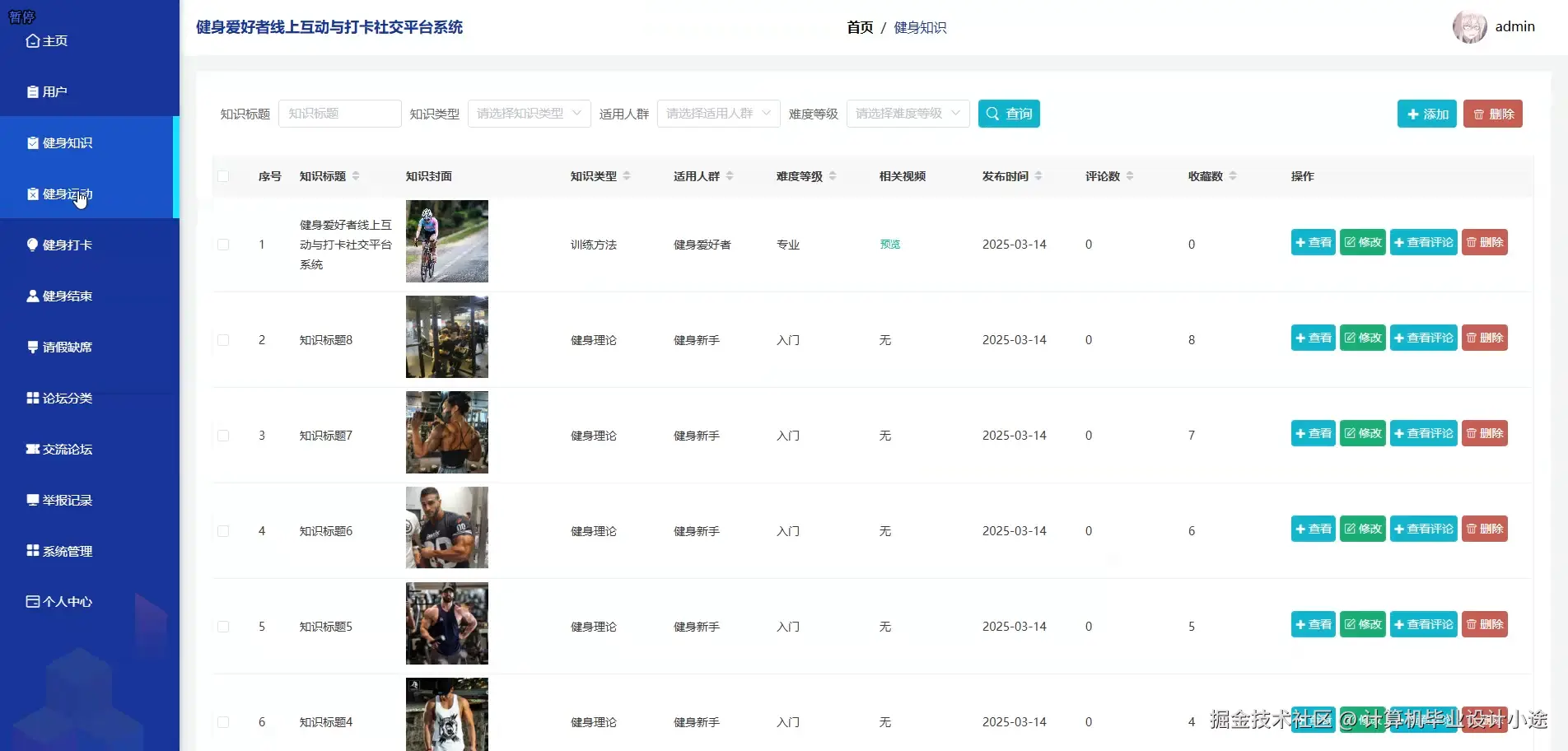Click the 知识标题 search input field

339,114
